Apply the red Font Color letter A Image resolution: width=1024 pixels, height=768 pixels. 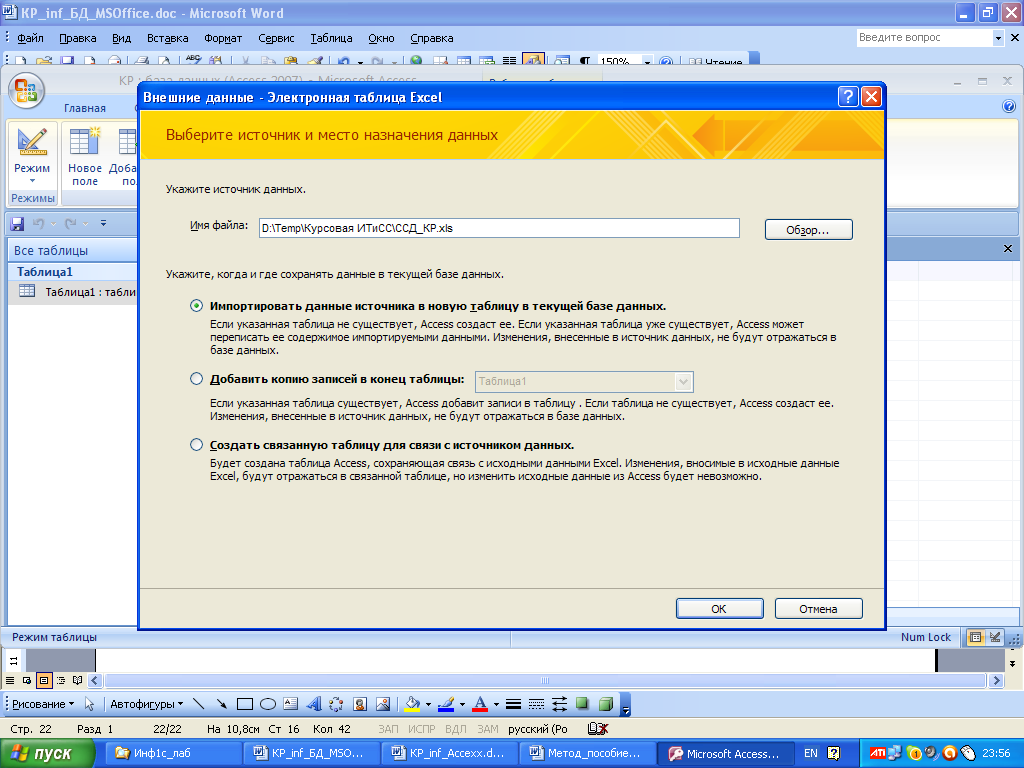point(481,704)
